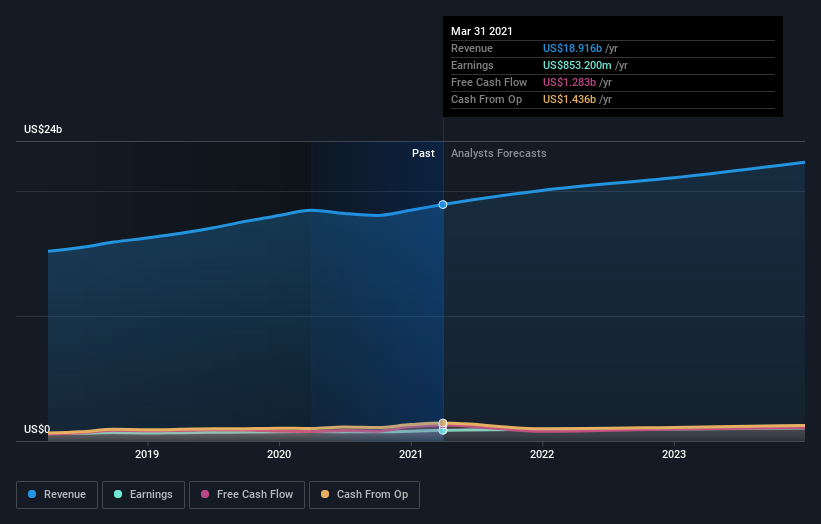The width and height of the screenshot is (821, 524).
Task: Toggle the Free Cash Flow legend button
Action: [x=247, y=495]
